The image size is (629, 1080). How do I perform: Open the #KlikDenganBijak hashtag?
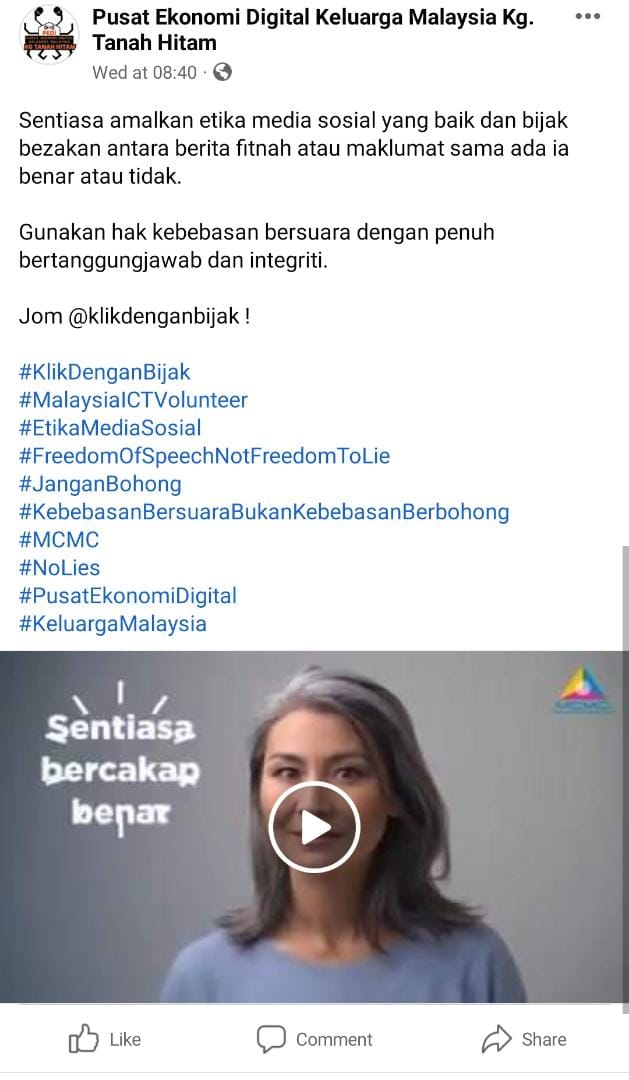pyautogui.click(x=105, y=373)
